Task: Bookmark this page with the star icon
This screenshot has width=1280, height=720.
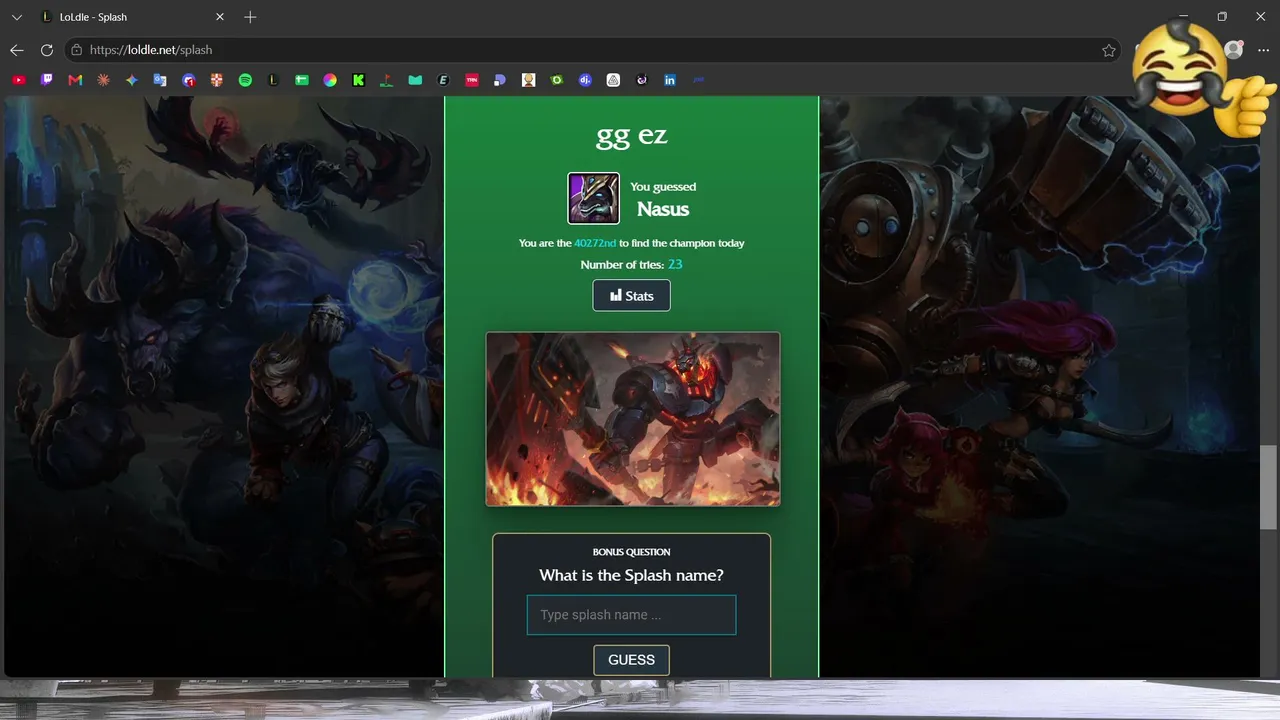Action: [1109, 50]
